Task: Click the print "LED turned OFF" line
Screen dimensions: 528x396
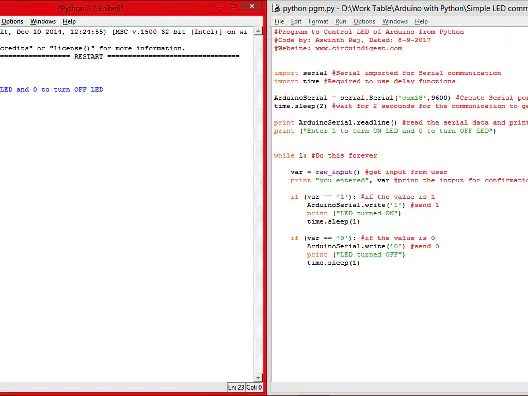Action: click(356, 255)
